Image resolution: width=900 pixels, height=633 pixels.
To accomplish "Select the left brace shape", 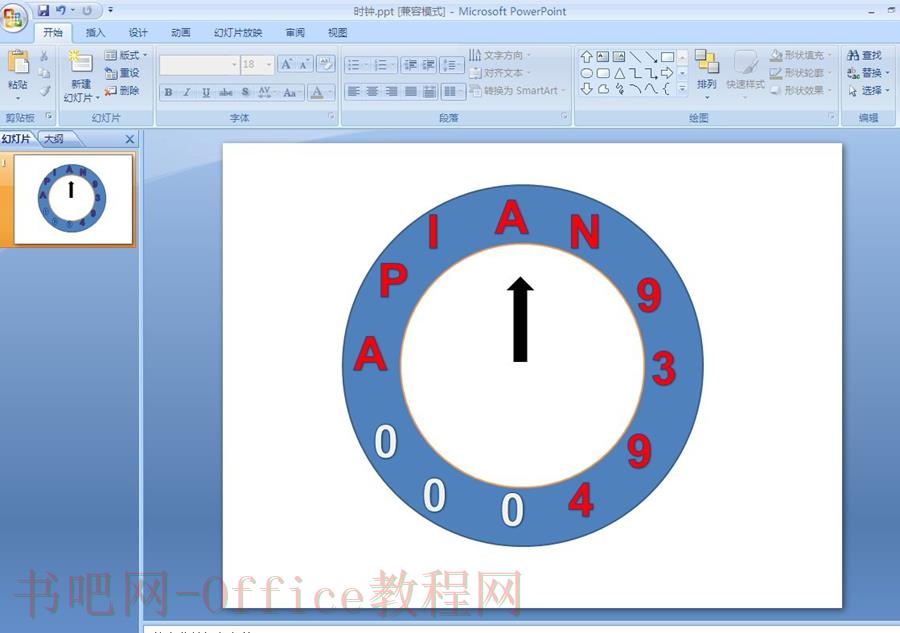I will tap(666, 89).
